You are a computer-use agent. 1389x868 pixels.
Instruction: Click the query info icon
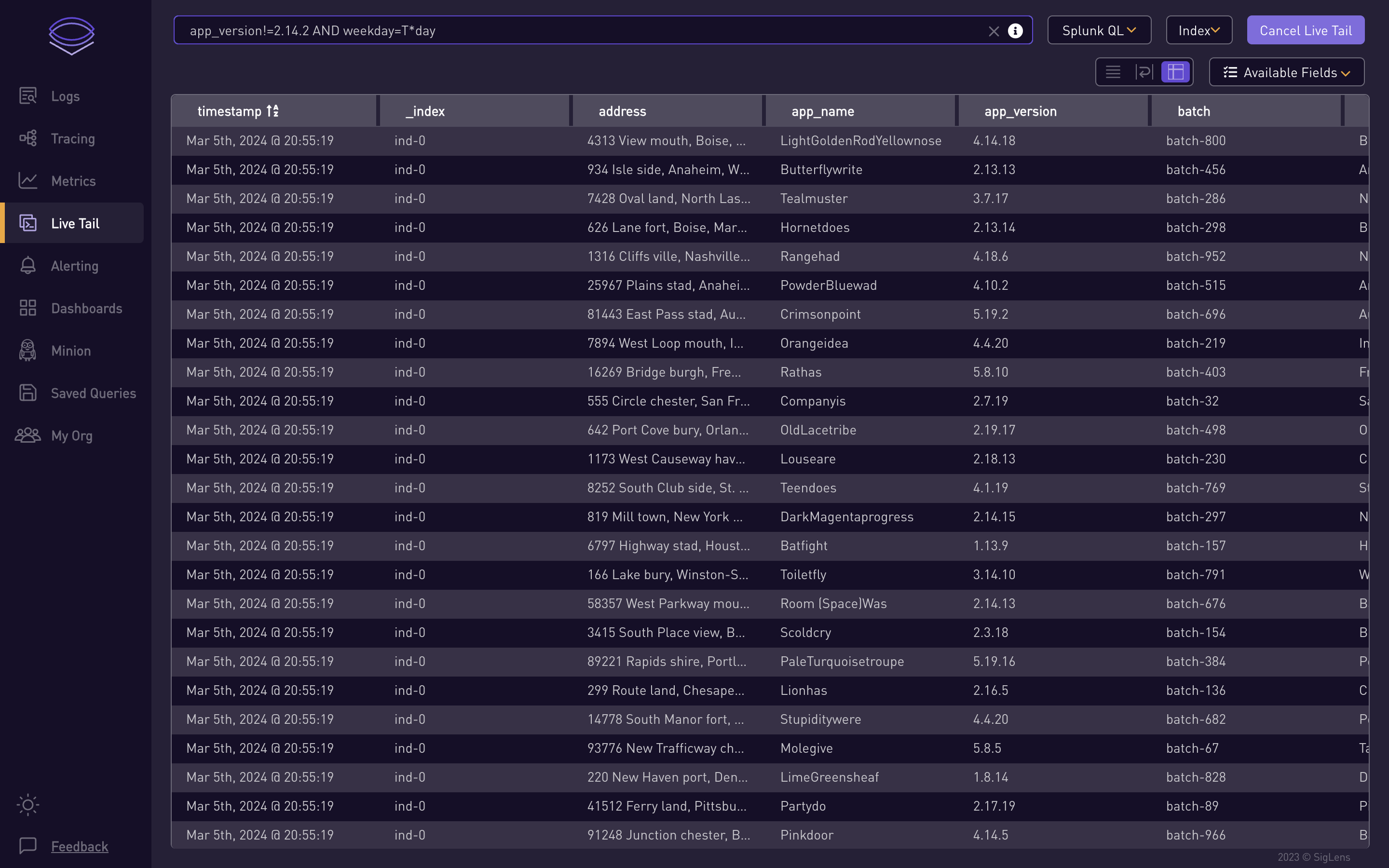click(1015, 31)
